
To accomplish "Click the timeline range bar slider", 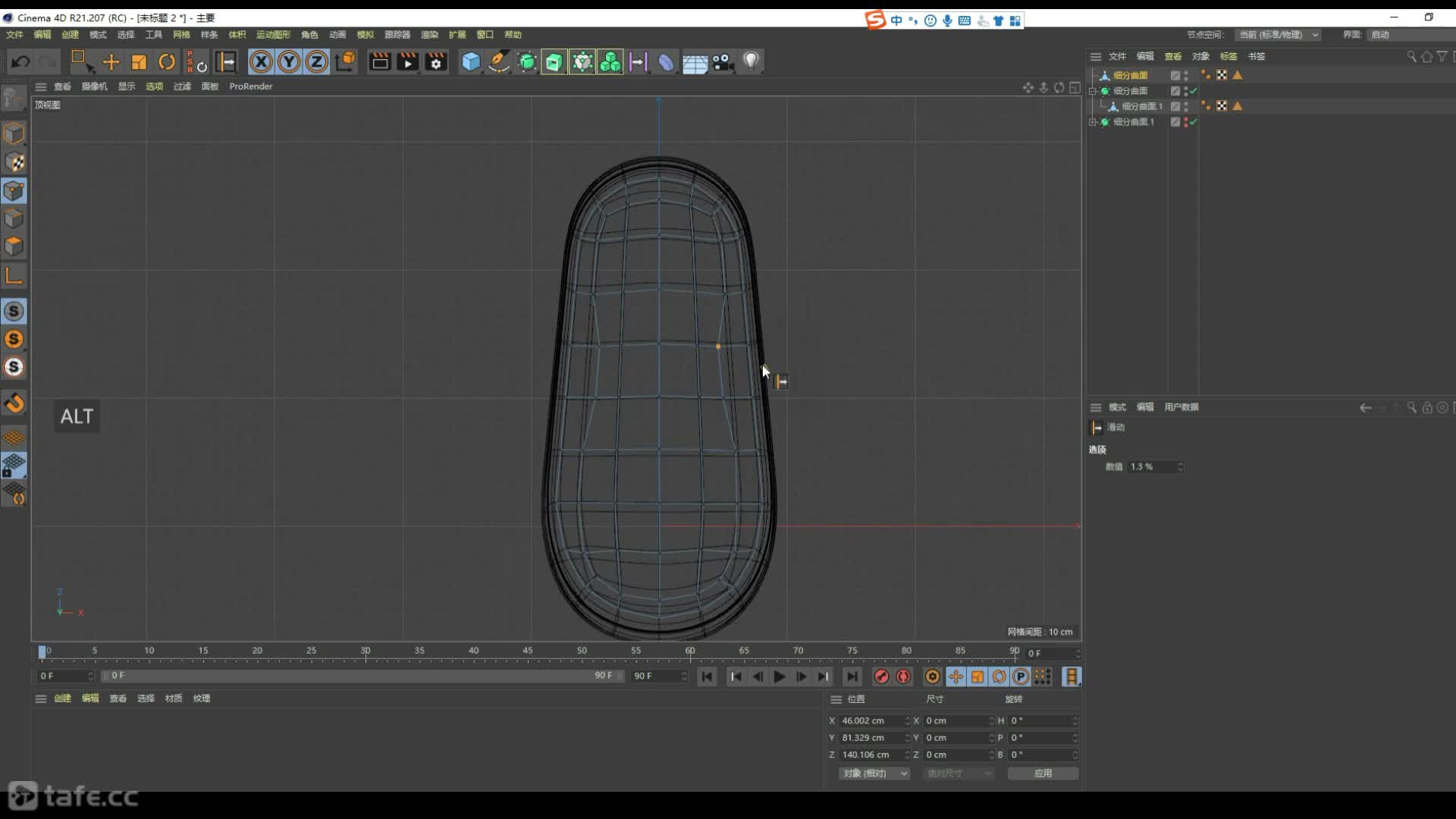I will pyautogui.click(x=362, y=676).
